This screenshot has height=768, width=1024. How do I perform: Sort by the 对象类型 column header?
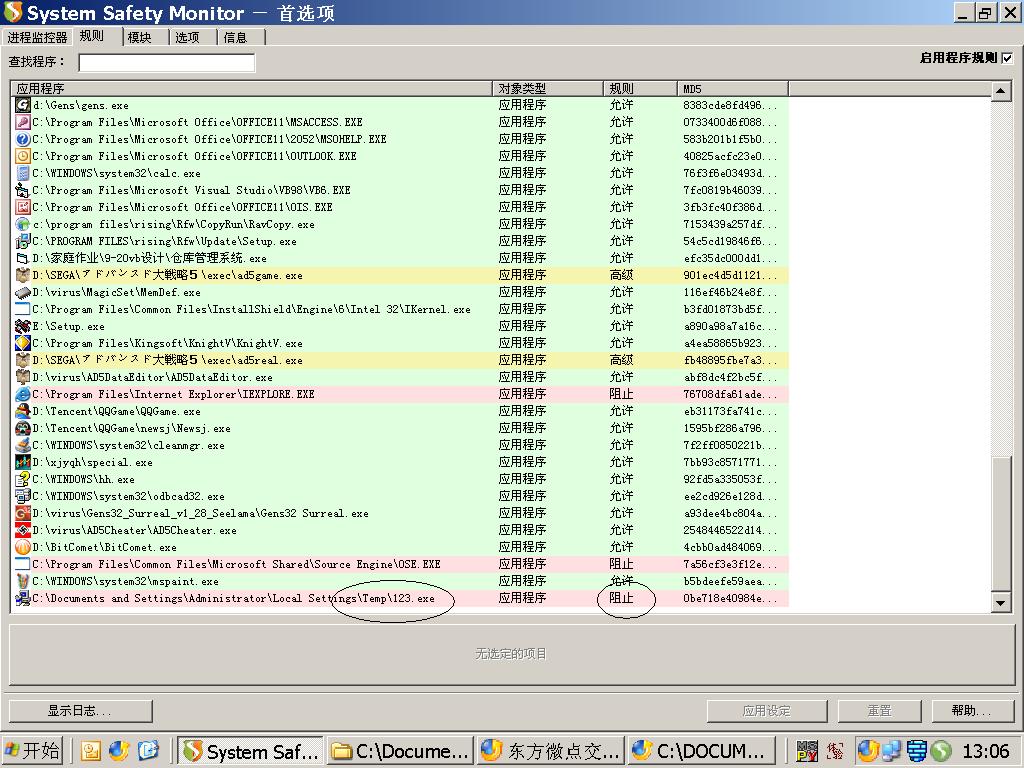point(547,89)
